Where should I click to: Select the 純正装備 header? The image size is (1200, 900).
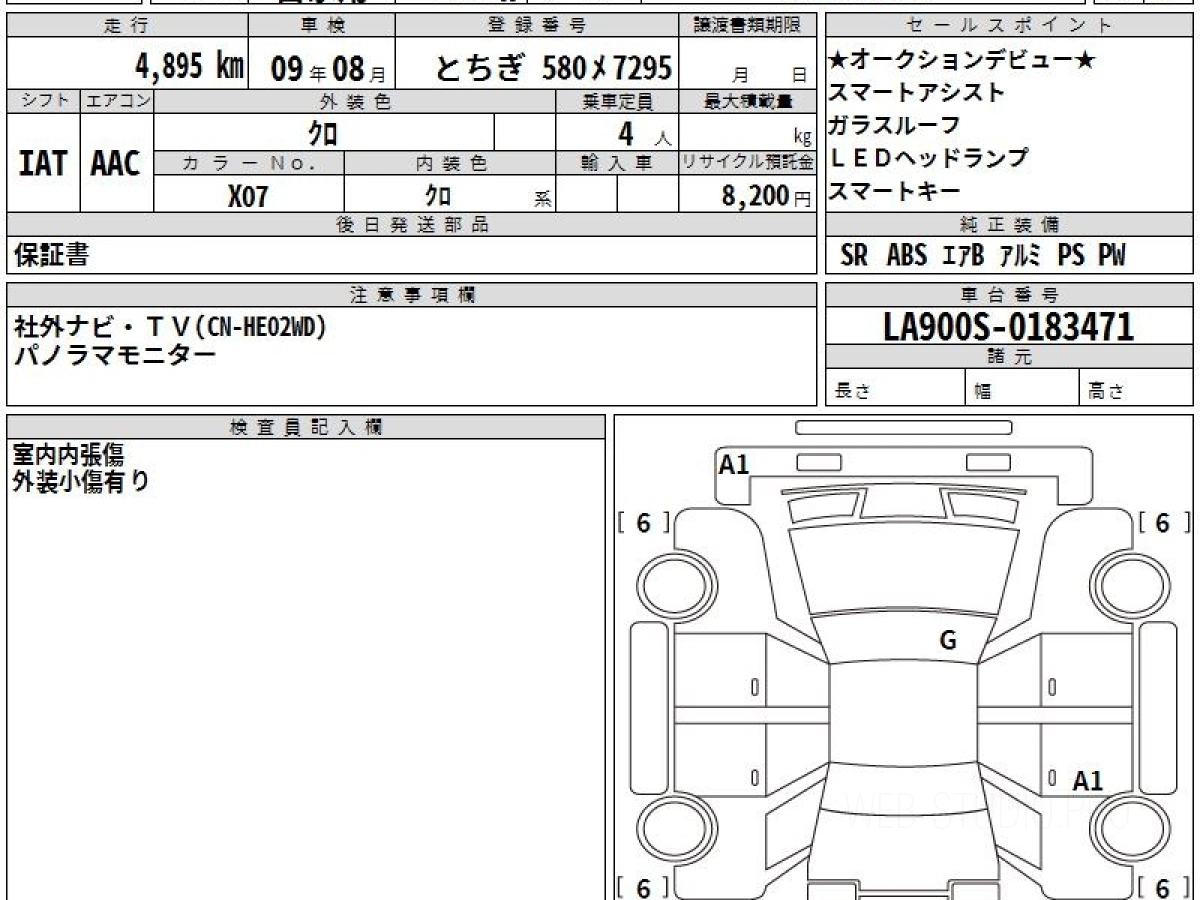coord(1009,225)
